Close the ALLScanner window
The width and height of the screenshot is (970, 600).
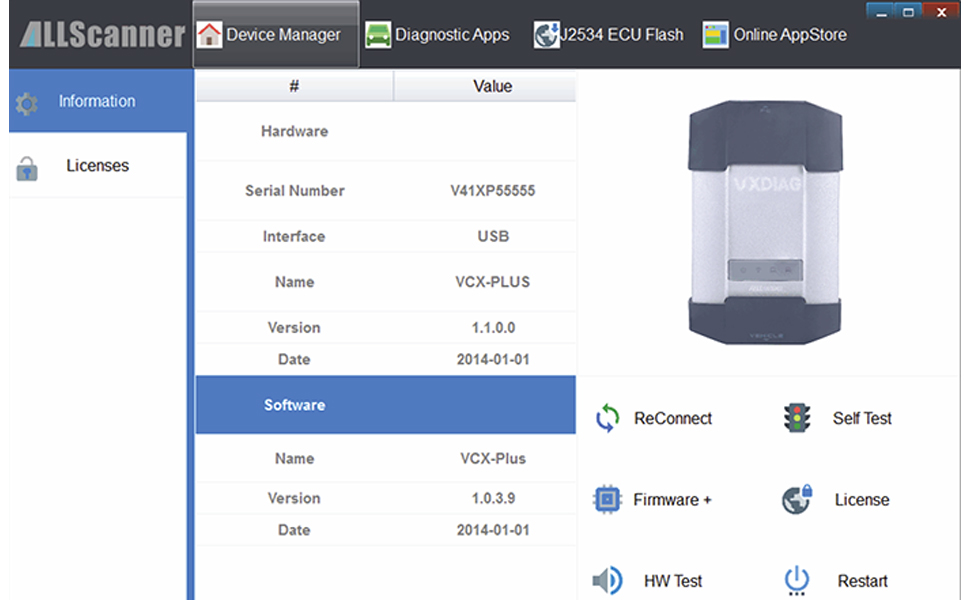tap(941, 11)
